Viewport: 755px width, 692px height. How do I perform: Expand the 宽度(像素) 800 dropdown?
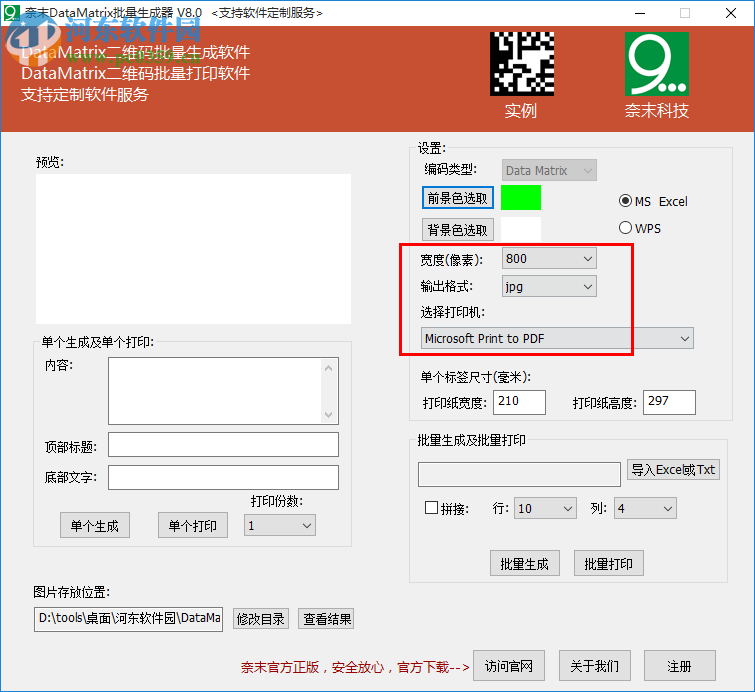549,259
